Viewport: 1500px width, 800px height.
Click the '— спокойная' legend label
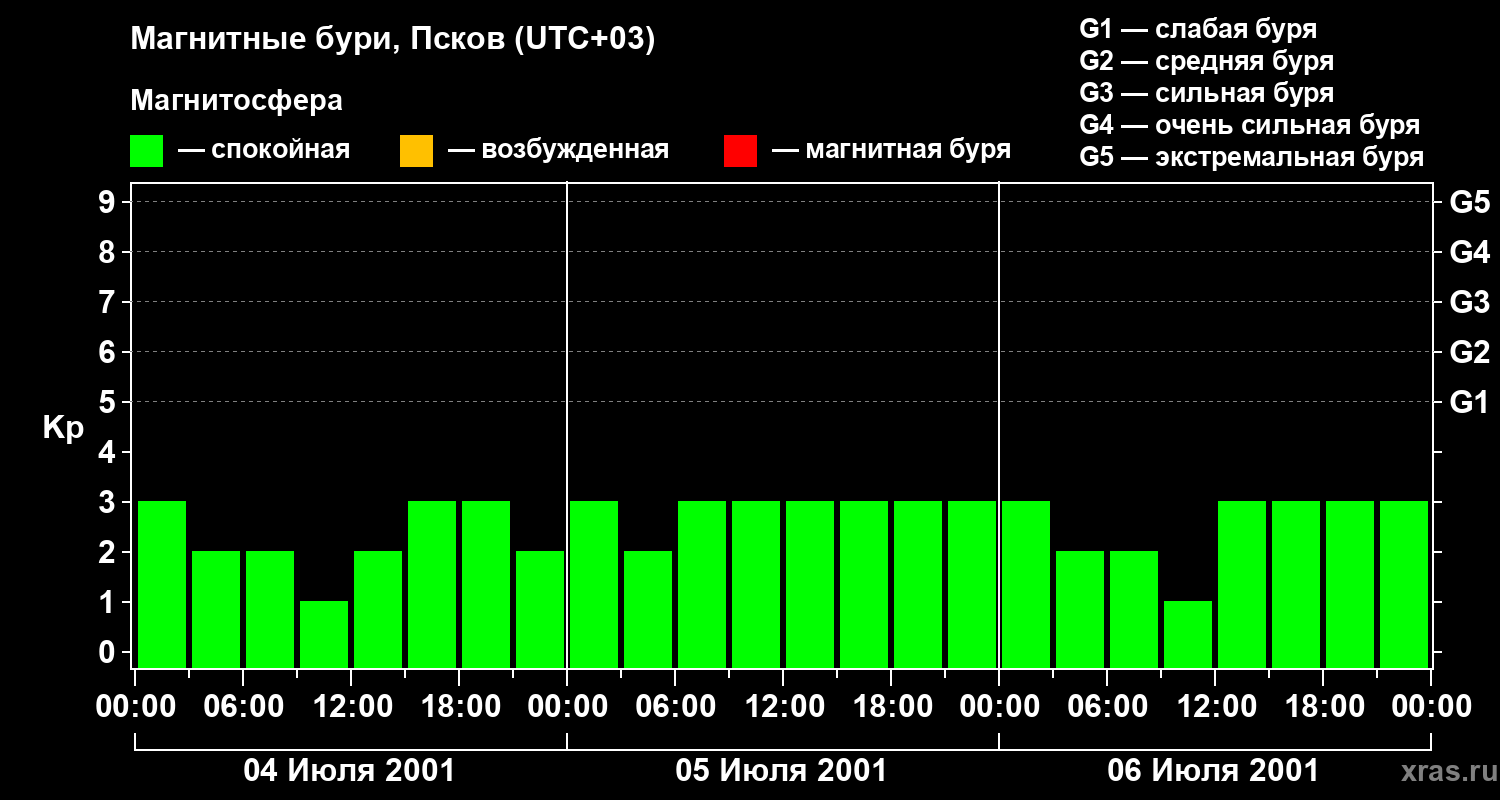coord(264,151)
